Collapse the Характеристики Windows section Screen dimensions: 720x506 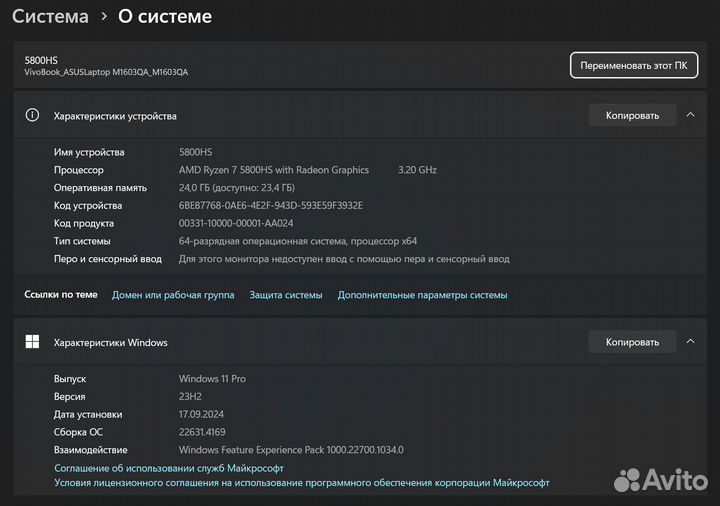690,341
